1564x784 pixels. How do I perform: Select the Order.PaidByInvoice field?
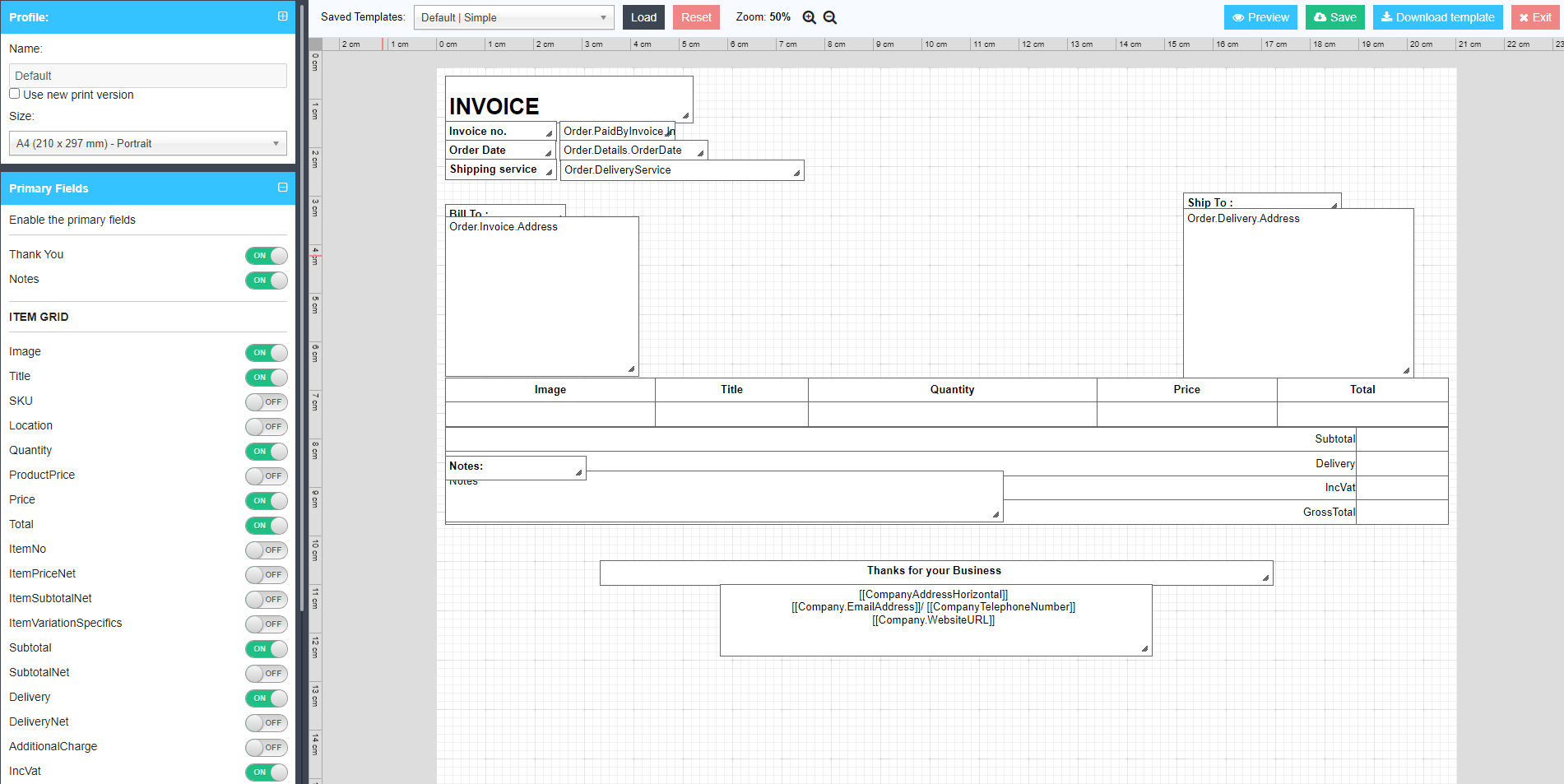point(617,131)
